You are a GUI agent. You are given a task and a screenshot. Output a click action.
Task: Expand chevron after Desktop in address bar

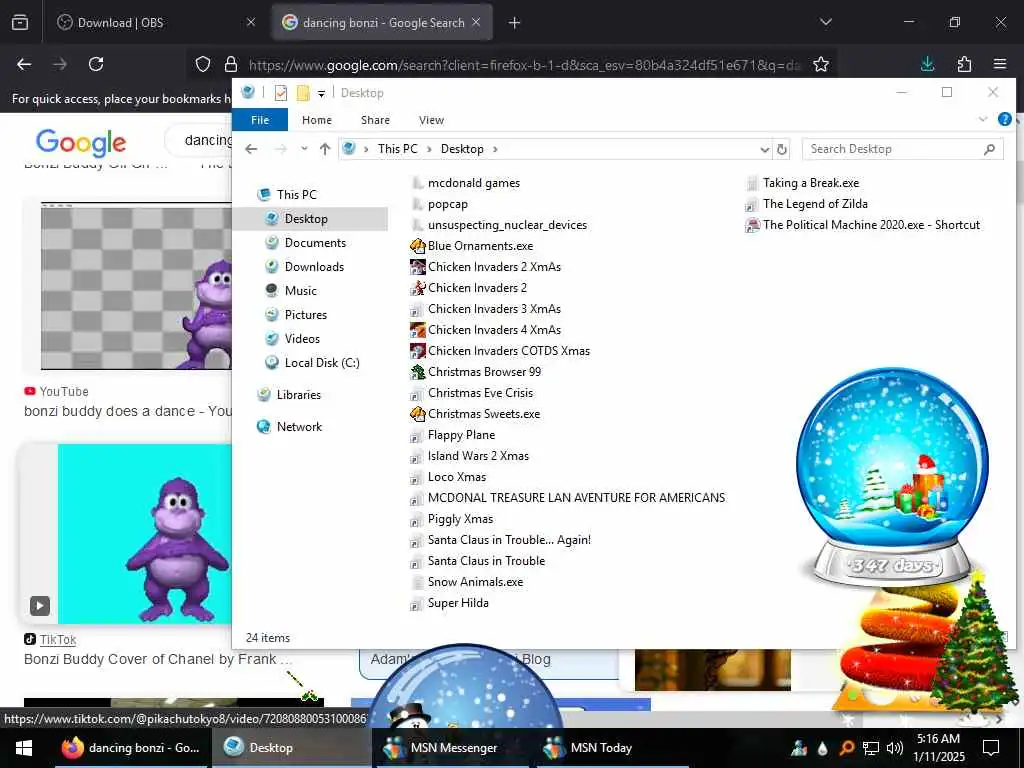coord(495,149)
